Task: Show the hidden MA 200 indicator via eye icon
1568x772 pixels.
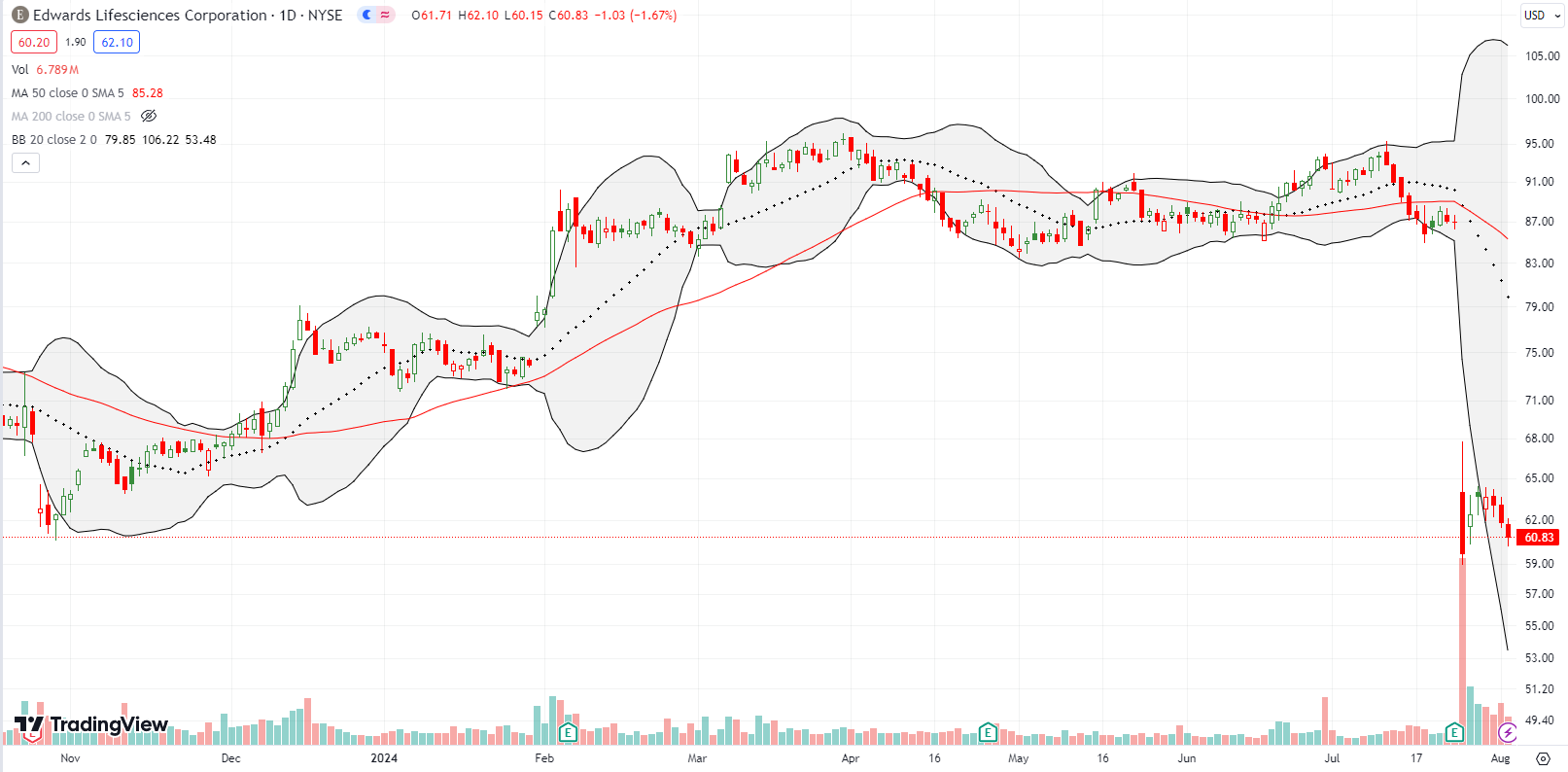Action: [149, 116]
